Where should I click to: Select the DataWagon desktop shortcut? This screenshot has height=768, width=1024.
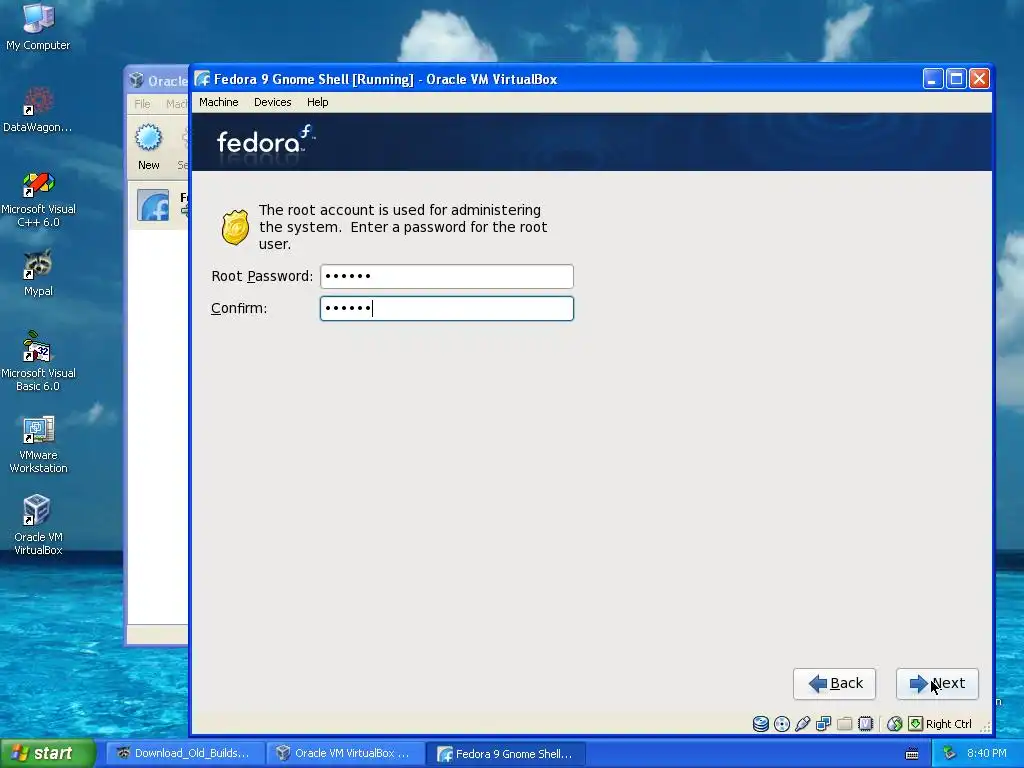(38, 109)
